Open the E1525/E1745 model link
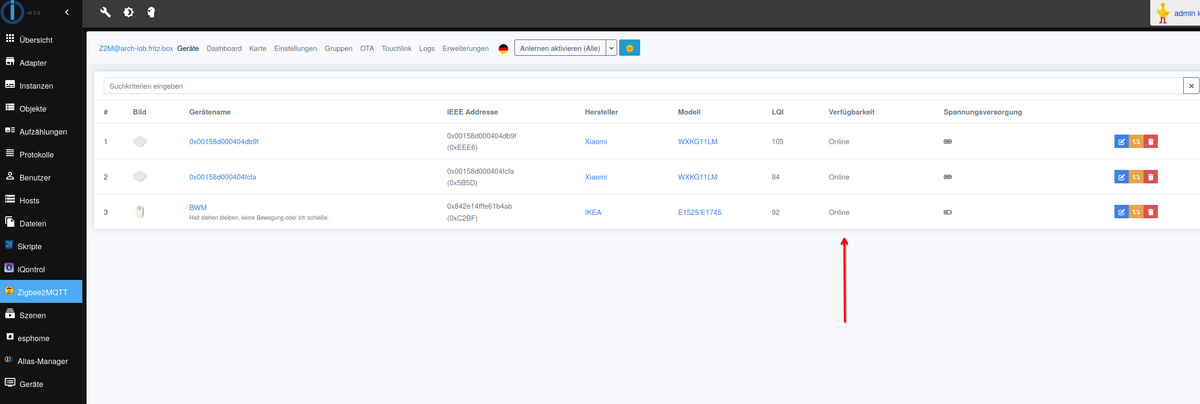The height and width of the screenshot is (404, 1200). tap(700, 212)
